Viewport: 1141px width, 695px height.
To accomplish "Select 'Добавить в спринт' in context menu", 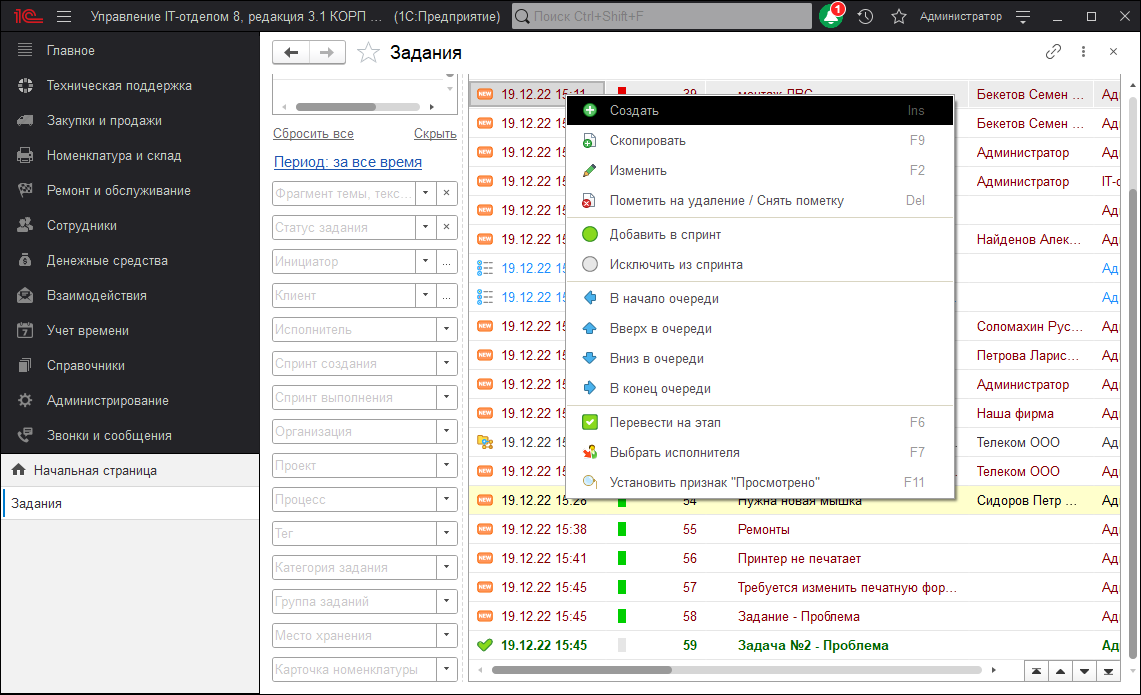I will coord(665,235).
